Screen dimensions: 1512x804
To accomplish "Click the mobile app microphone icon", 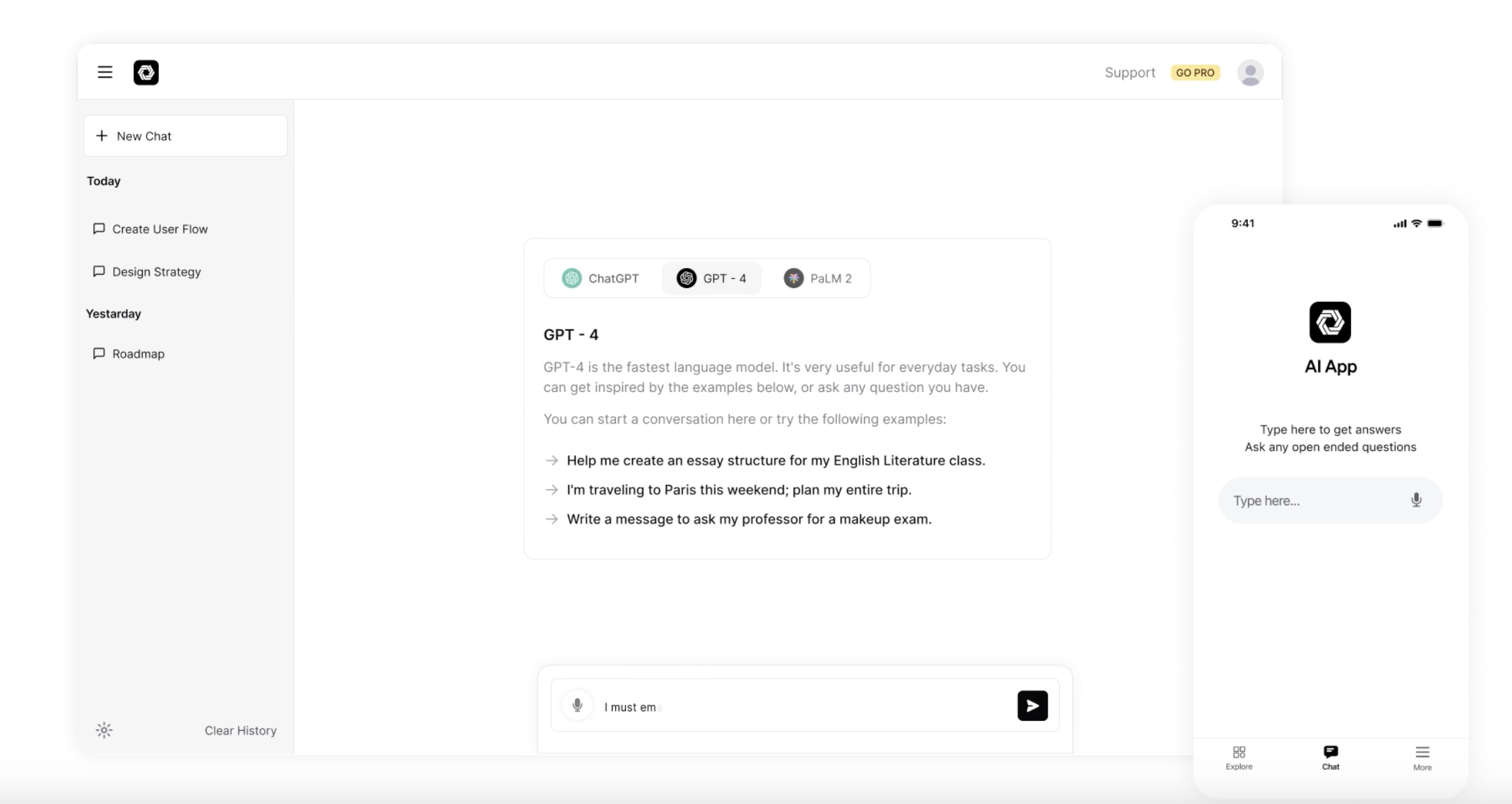I will (1418, 500).
